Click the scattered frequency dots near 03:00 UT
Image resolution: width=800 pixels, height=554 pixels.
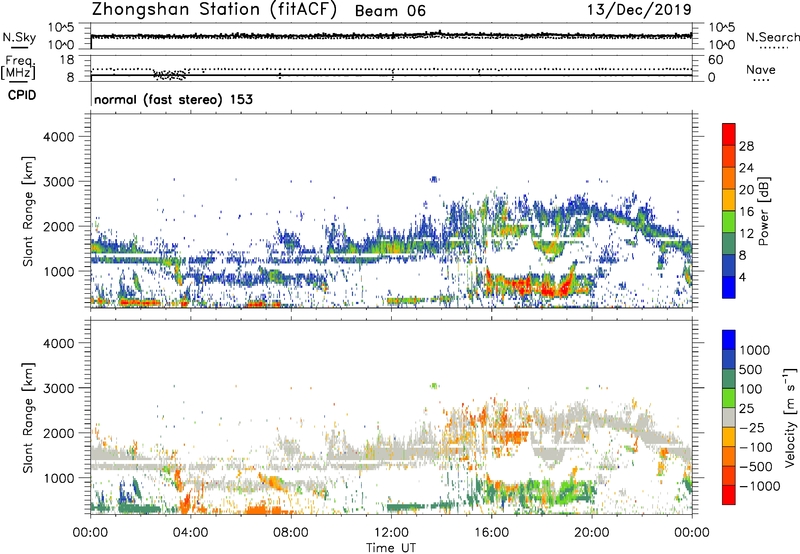[170, 75]
